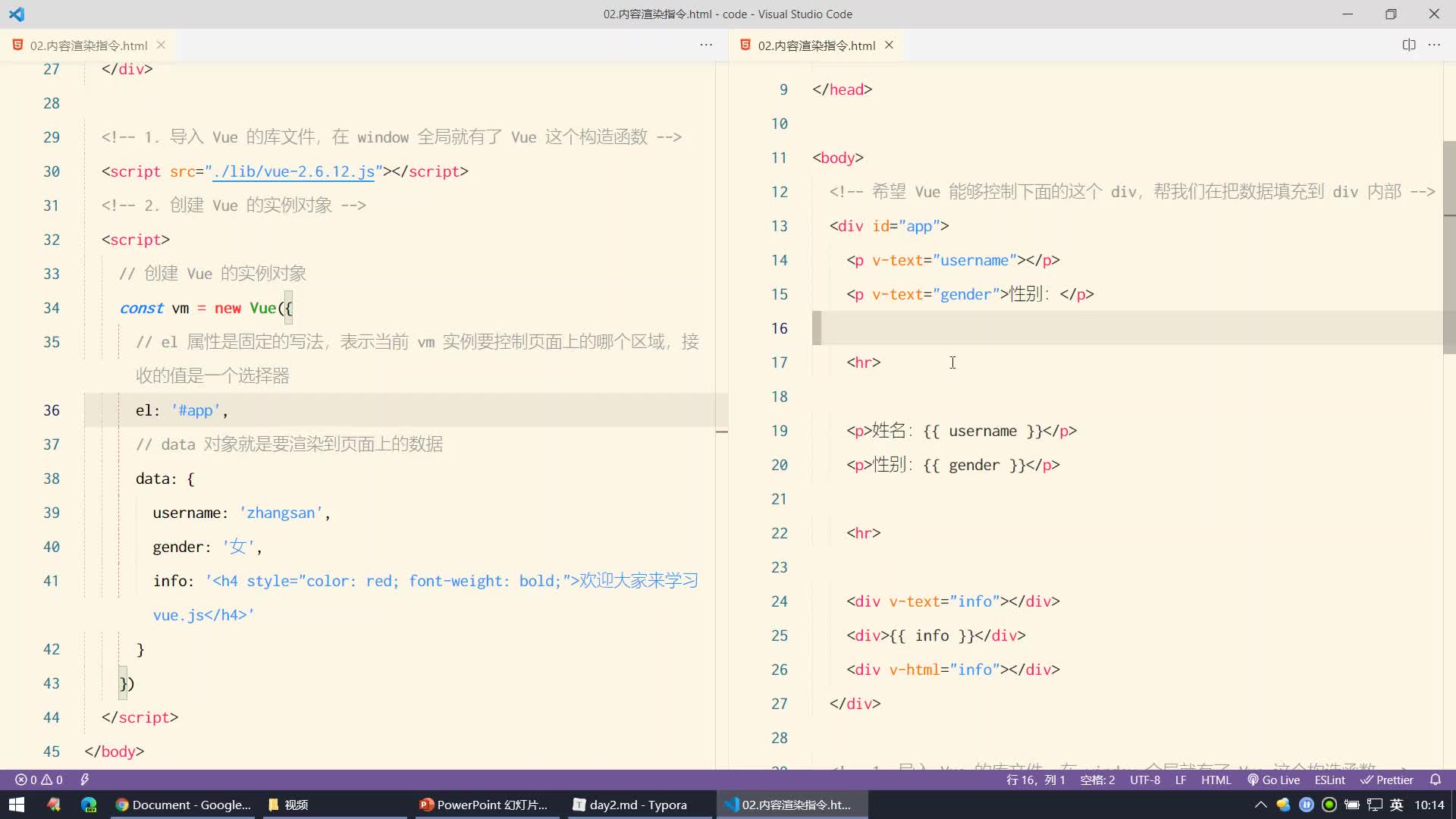Viewport: 1456px width, 819px height.
Task: Open the clock showing 10:14
Action: tap(1429, 805)
